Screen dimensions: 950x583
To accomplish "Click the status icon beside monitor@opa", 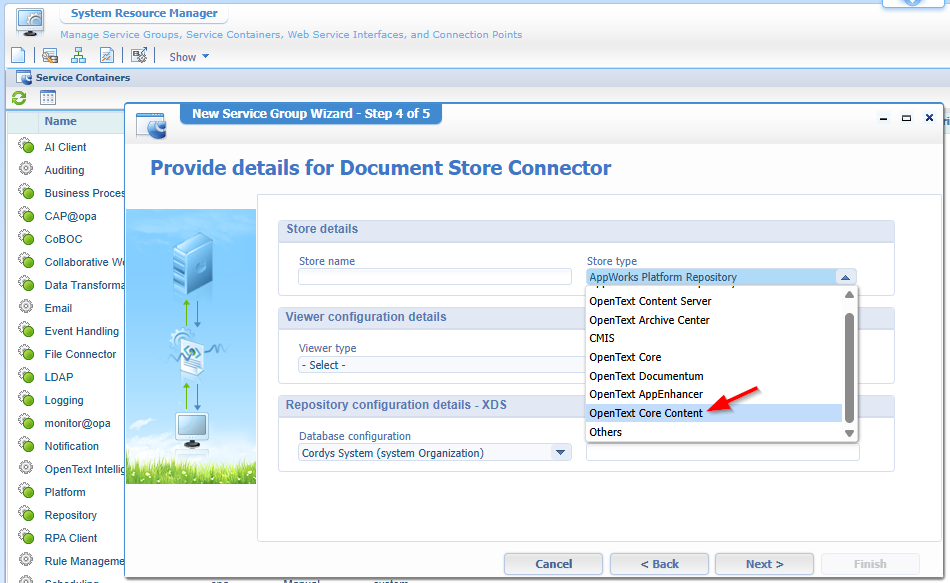I will coord(26,422).
